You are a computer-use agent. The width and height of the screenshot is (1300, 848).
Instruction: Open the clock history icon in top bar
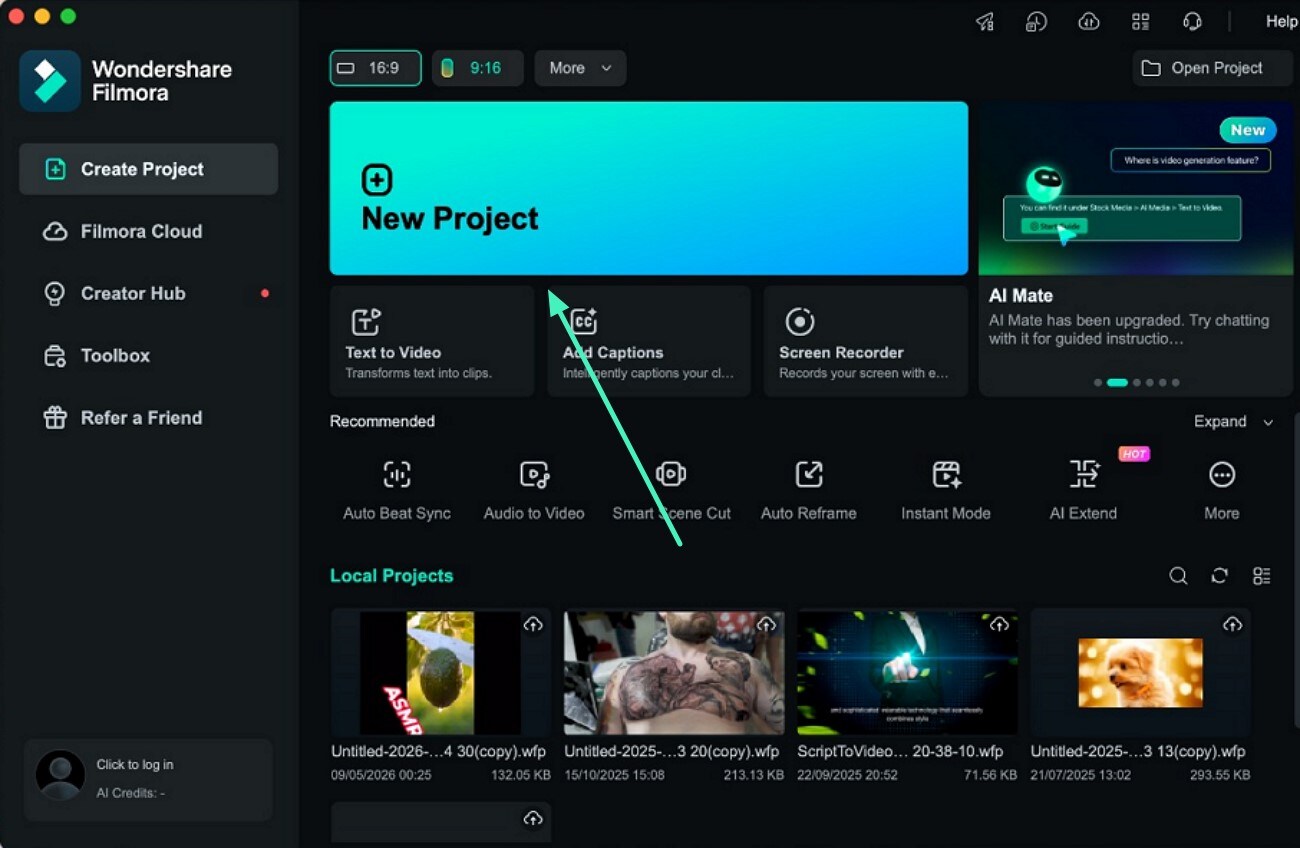(1037, 22)
